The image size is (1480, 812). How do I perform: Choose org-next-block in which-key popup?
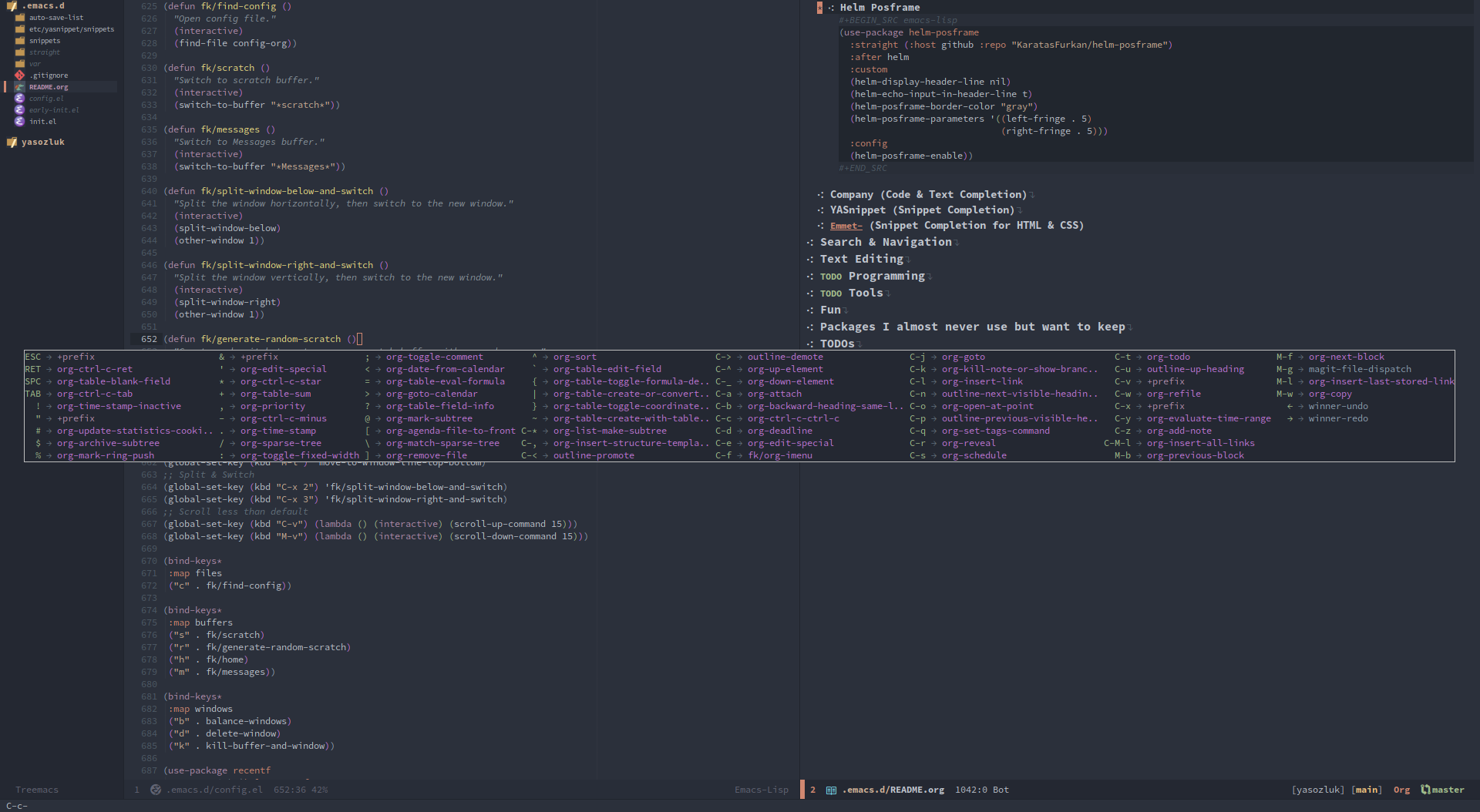coord(1347,357)
